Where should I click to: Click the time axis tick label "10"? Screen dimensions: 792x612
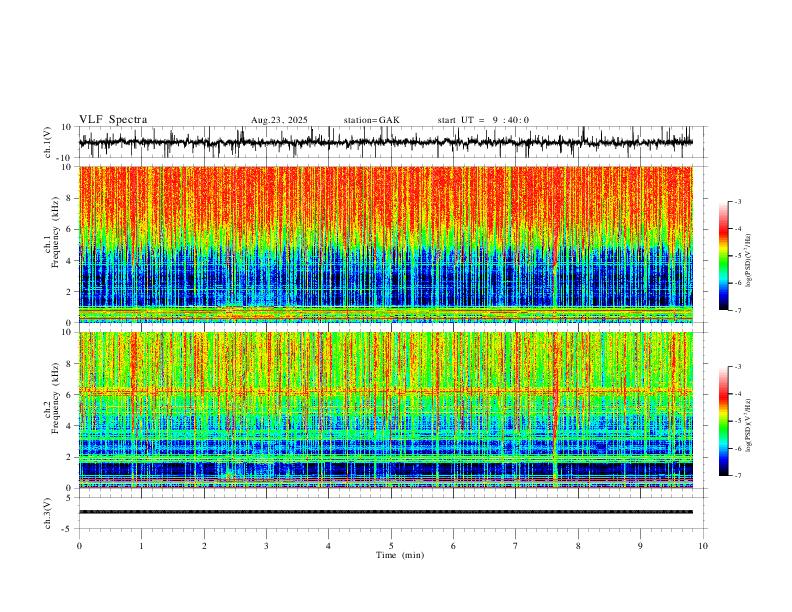pos(703,546)
